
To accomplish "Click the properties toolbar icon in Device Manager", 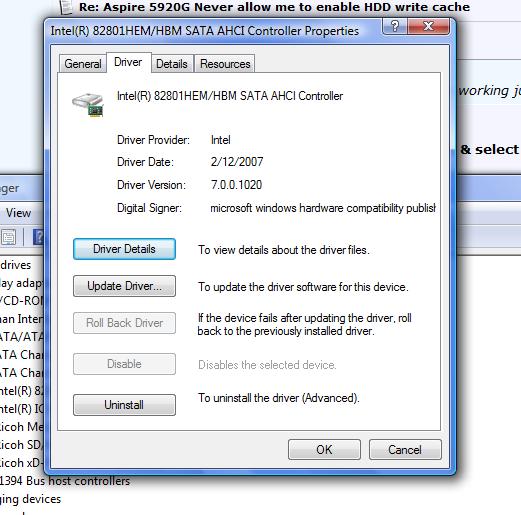I will [8, 237].
